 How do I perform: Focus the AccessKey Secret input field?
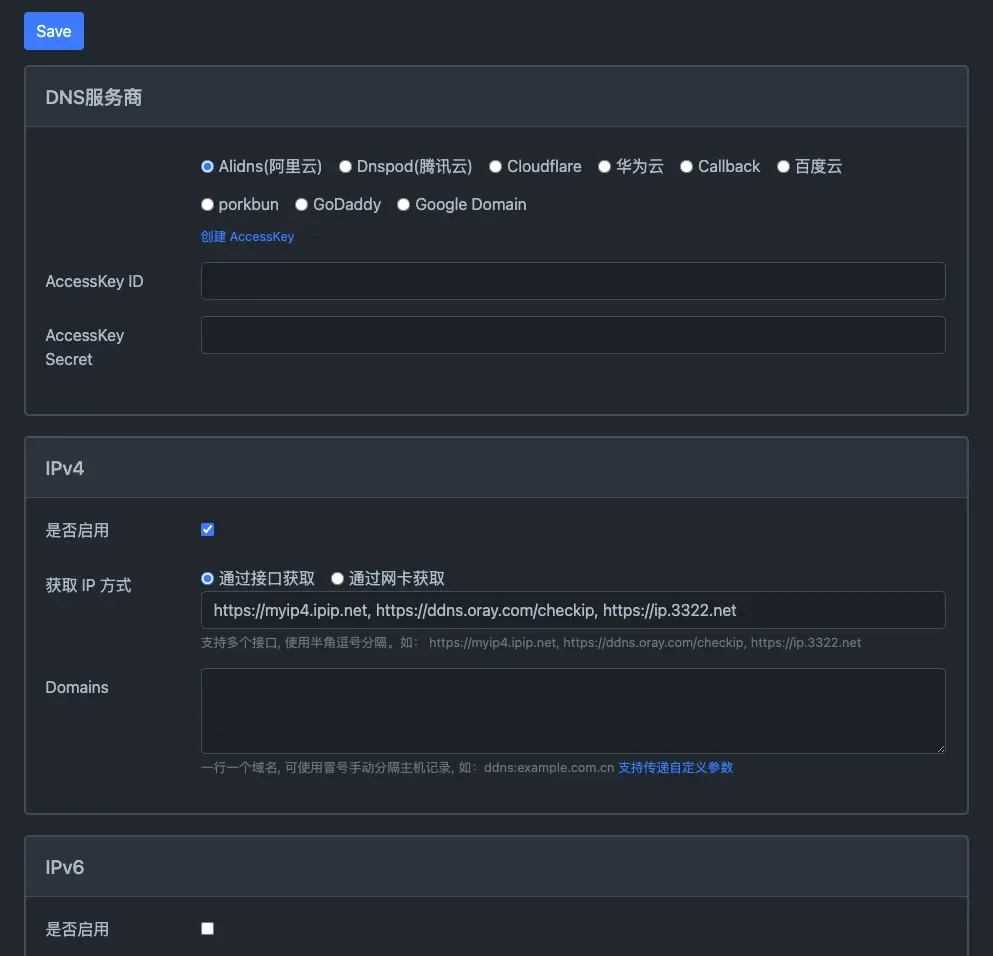click(x=573, y=335)
